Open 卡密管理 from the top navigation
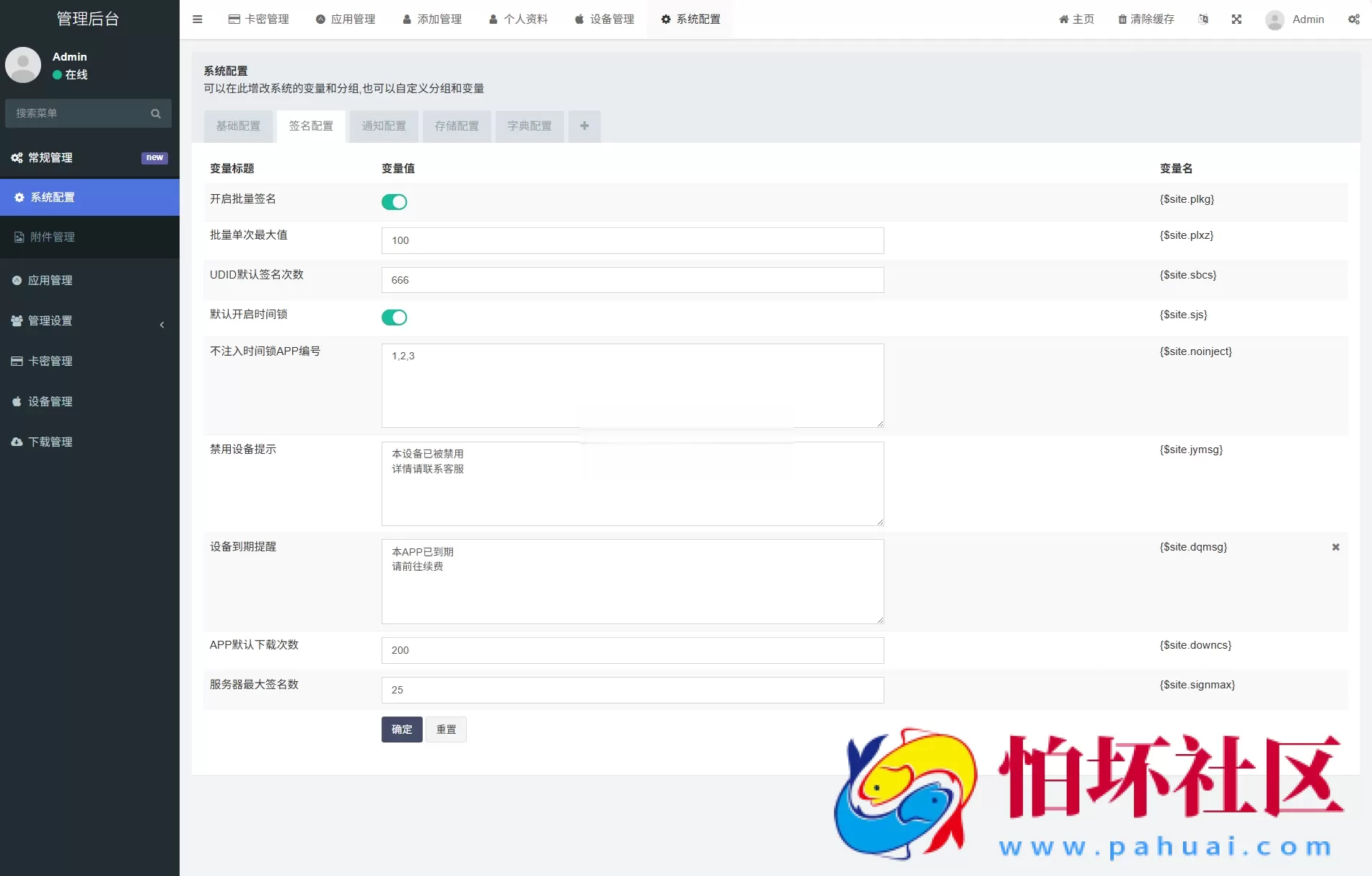1372x876 pixels. click(x=258, y=19)
